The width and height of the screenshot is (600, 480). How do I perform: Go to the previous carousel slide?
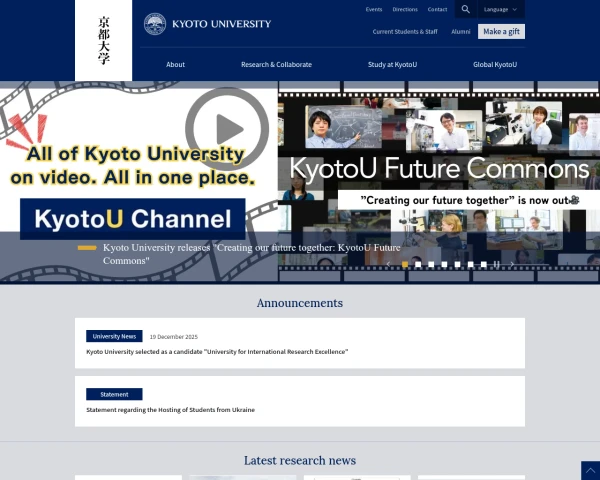(388, 264)
